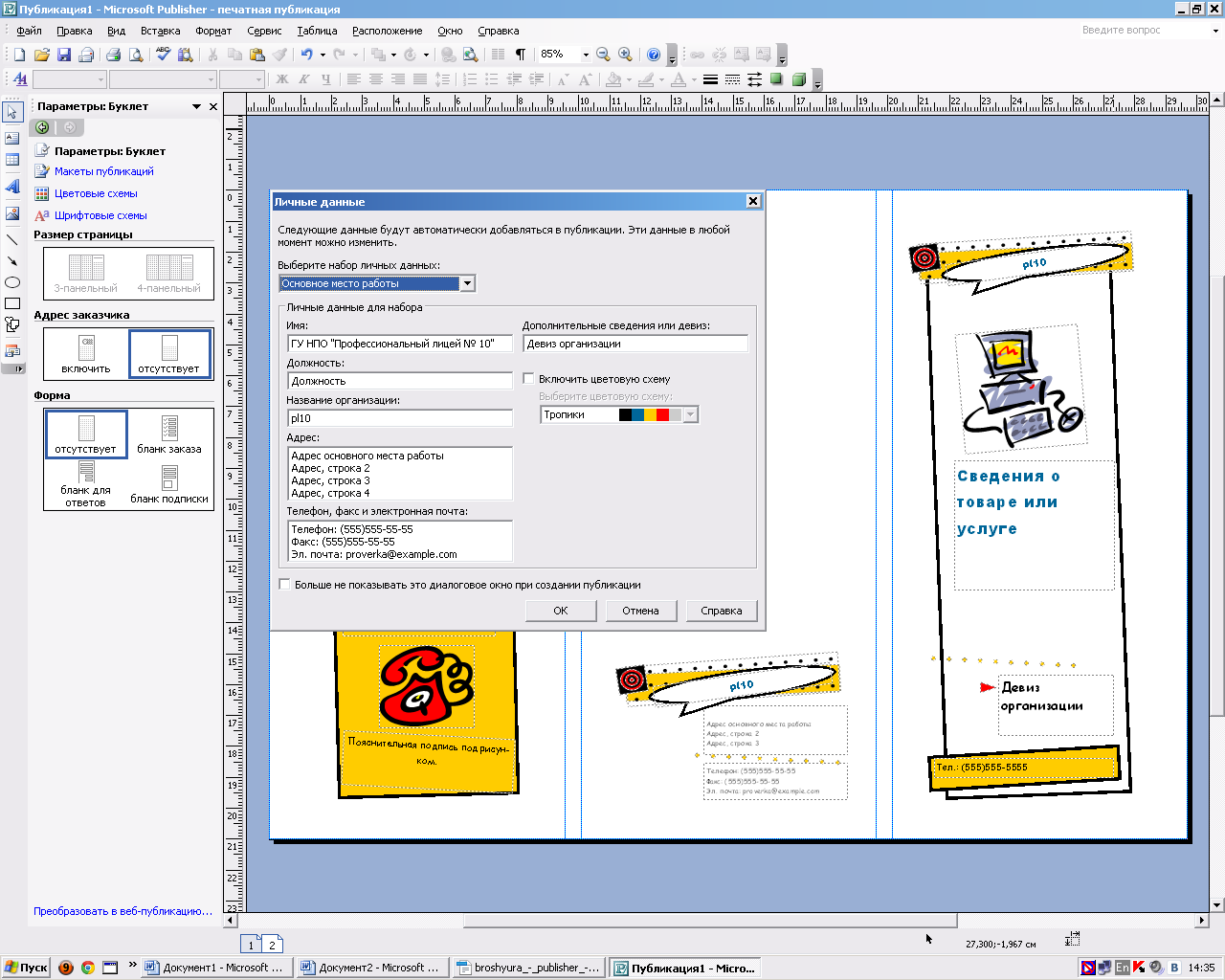The height and width of the screenshot is (980, 1225).
Task: Choose the WordArt tool
Action: coord(12,187)
